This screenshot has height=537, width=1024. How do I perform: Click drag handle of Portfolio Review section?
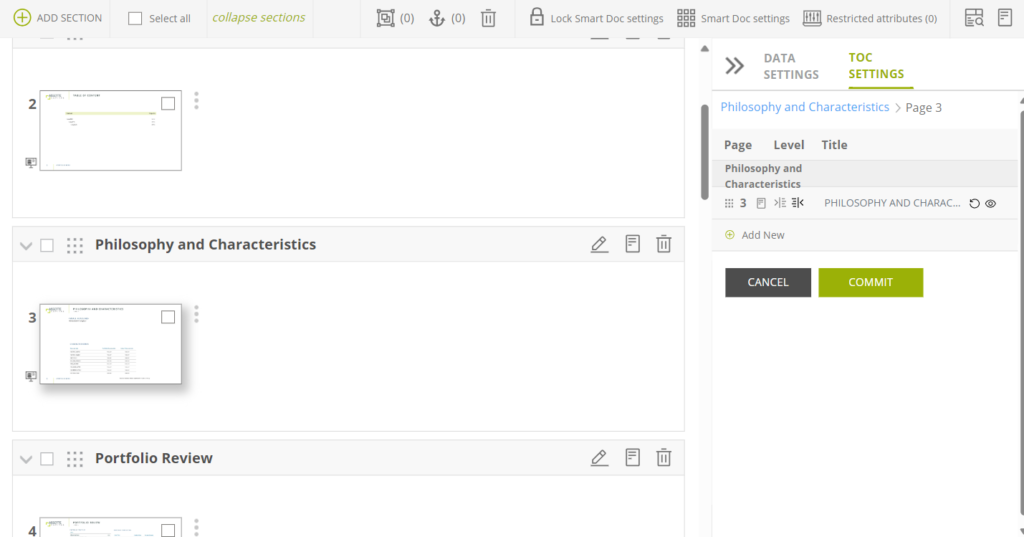point(74,459)
